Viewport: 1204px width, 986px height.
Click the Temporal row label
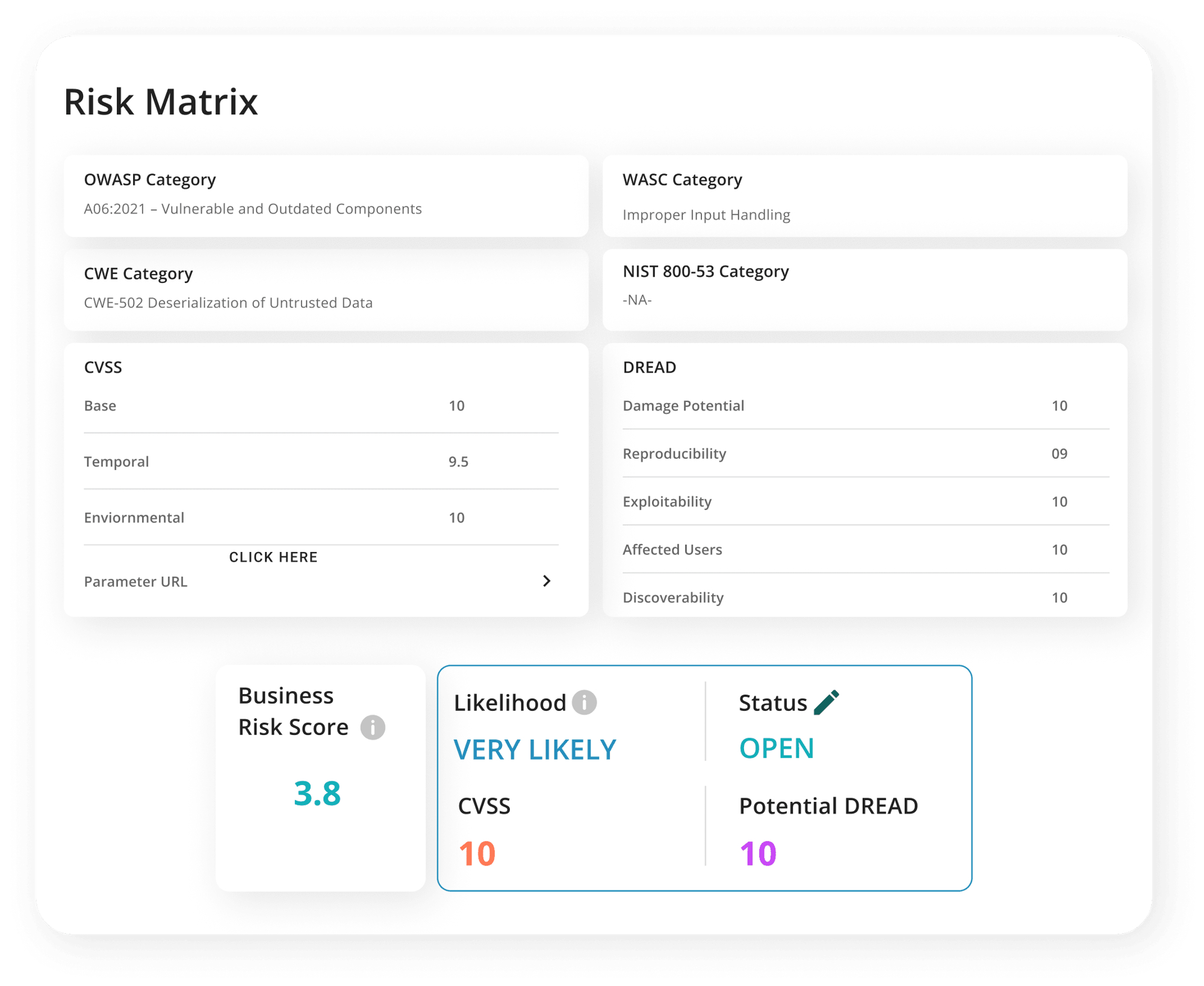coord(116,462)
